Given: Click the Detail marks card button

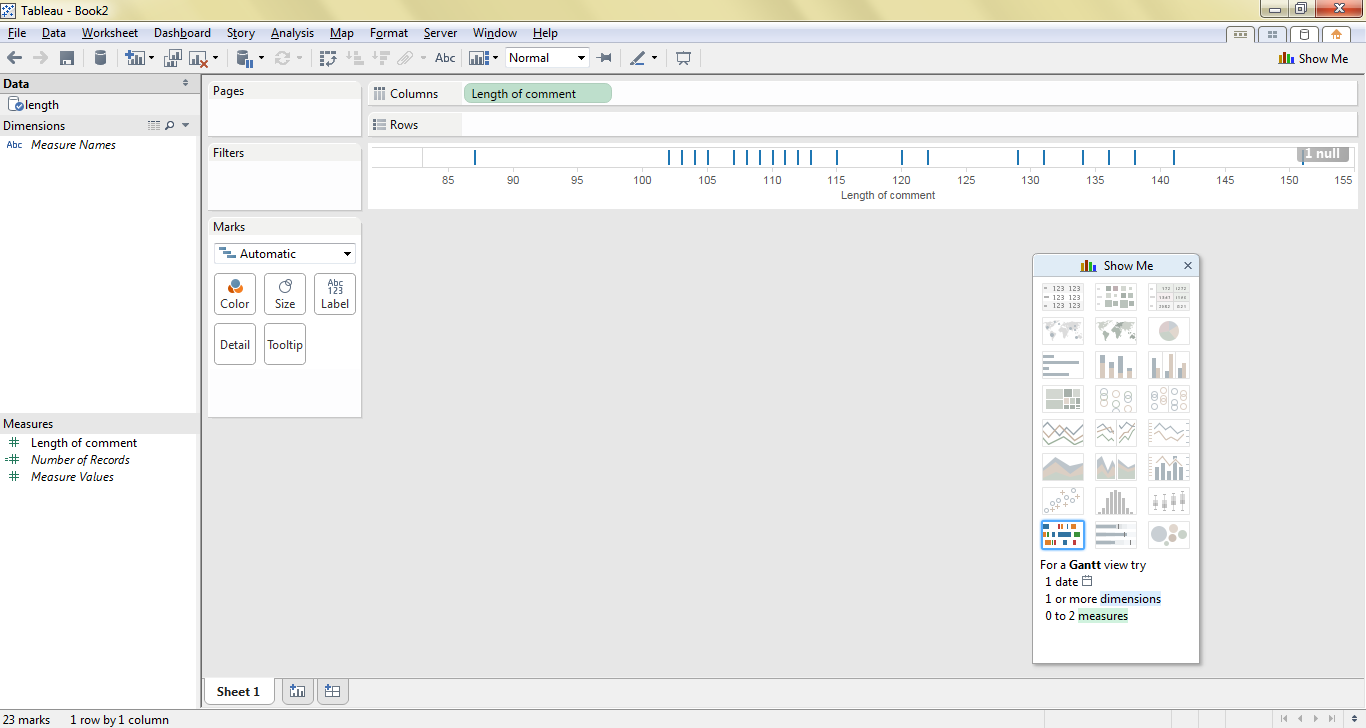Looking at the screenshot, I should [235, 344].
